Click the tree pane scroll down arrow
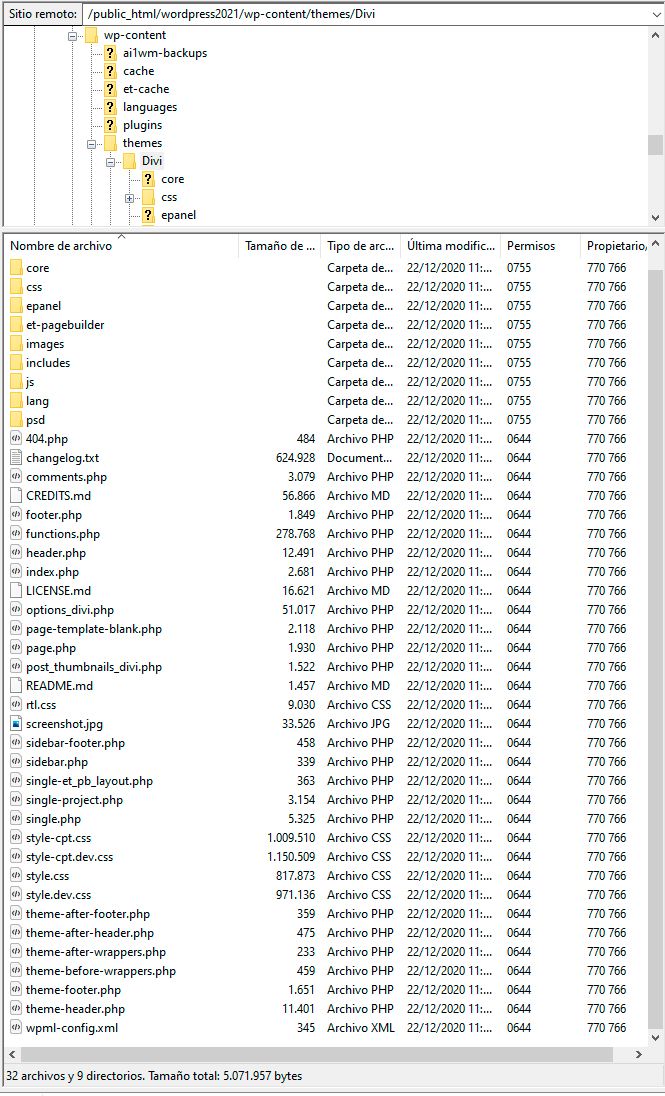665x1096 pixels. [x=655, y=217]
